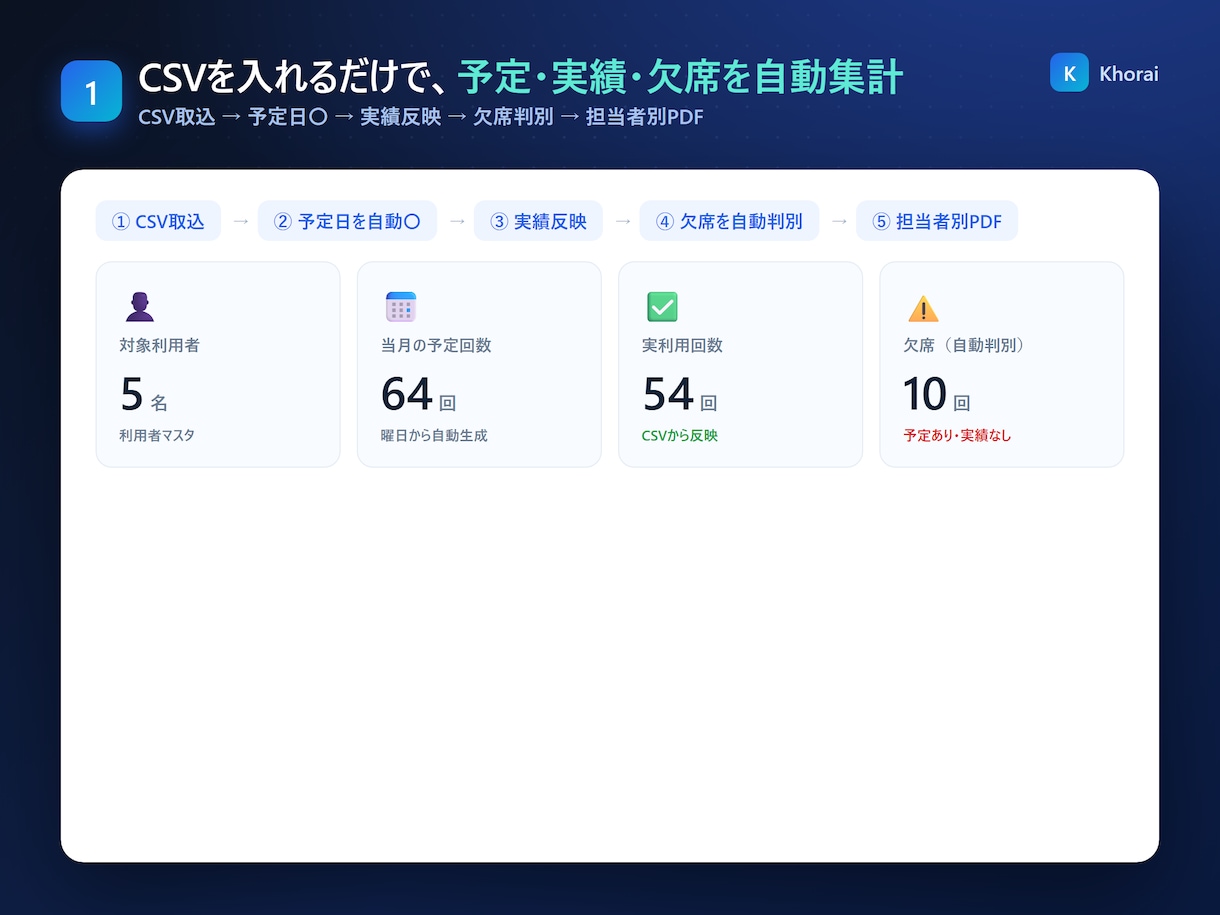
Task: Click the green checkmark icon in 実利用回数 card
Action: [662, 307]
